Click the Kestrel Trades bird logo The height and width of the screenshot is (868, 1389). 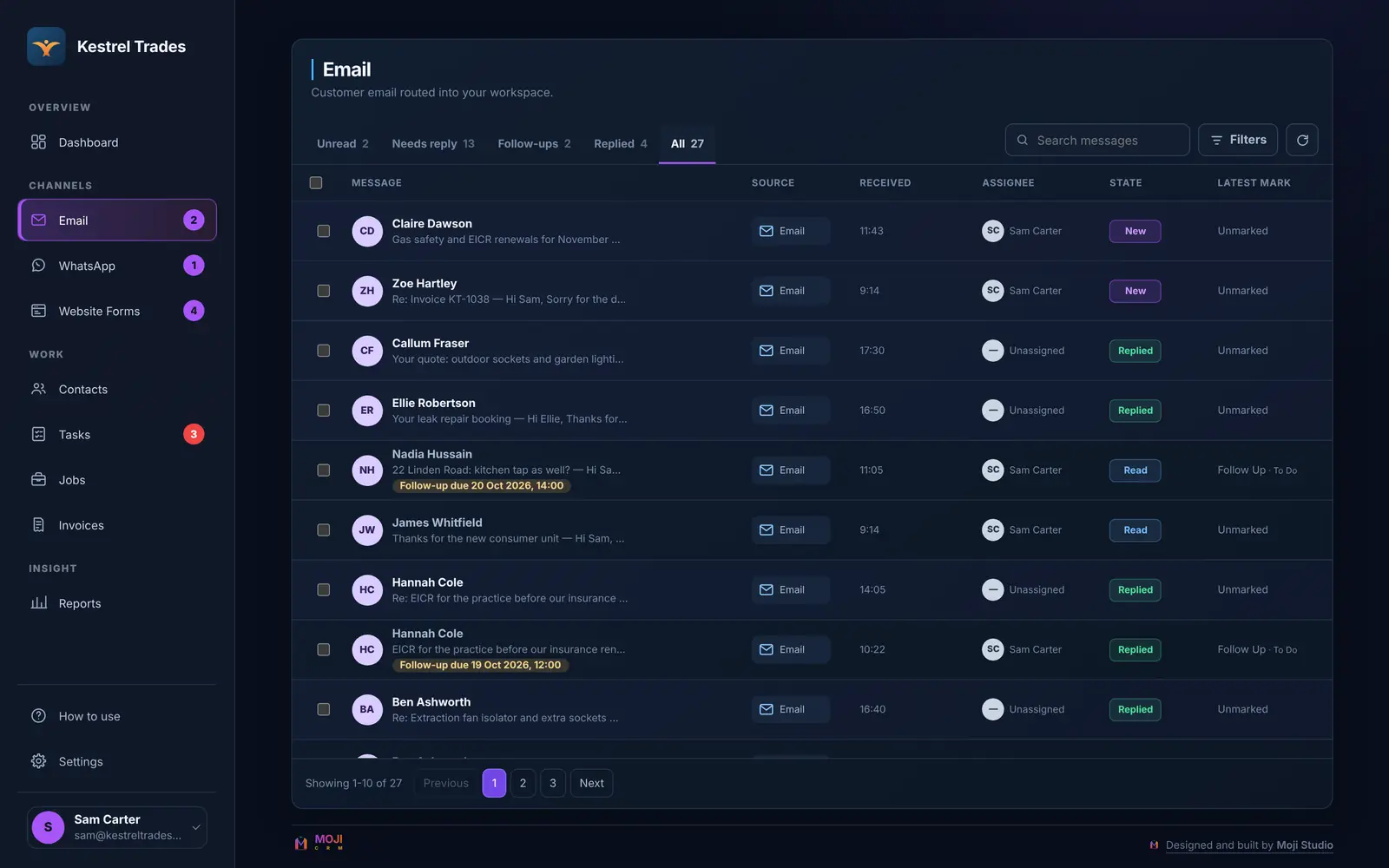pyautogui.click(x=46, y=47)
